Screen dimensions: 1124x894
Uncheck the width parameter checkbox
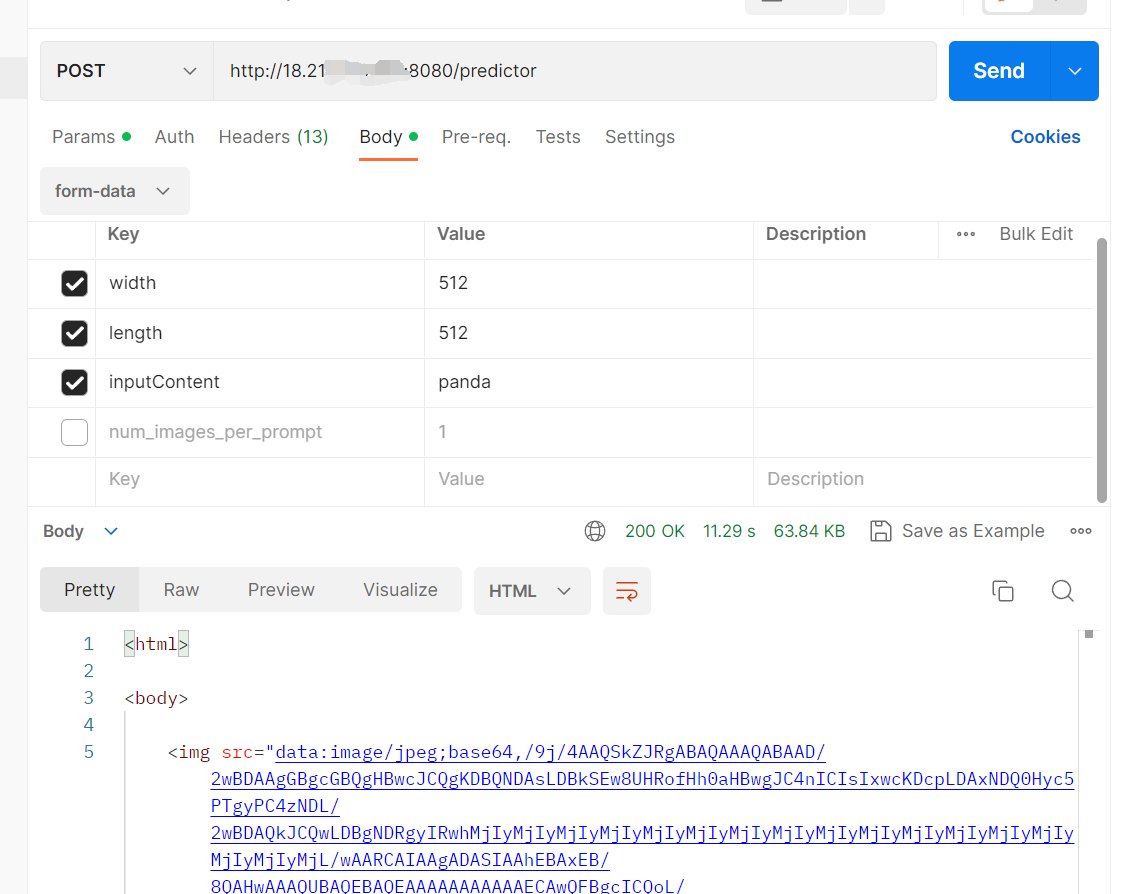(x=75, y=284)
